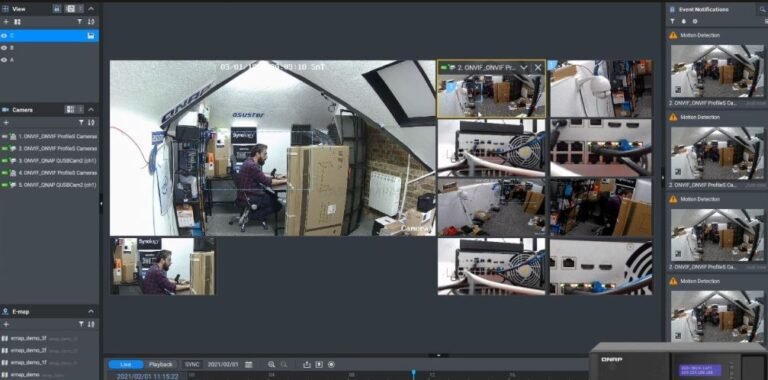Search event notifications
The image size is (768, 380).
pos(763,9)
